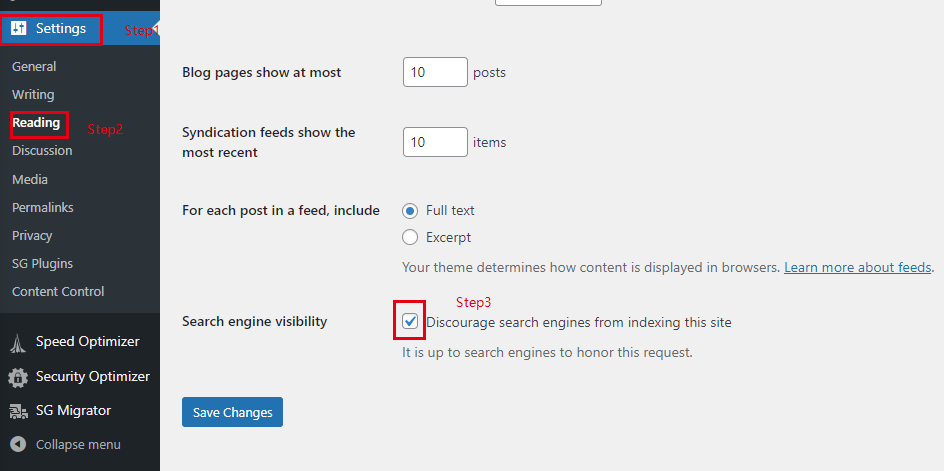This screenshot has width=944, height=471.
Task: Click the Settings sliders icon in sidebar
Action: pyautogui.click(x=18, y=29)
